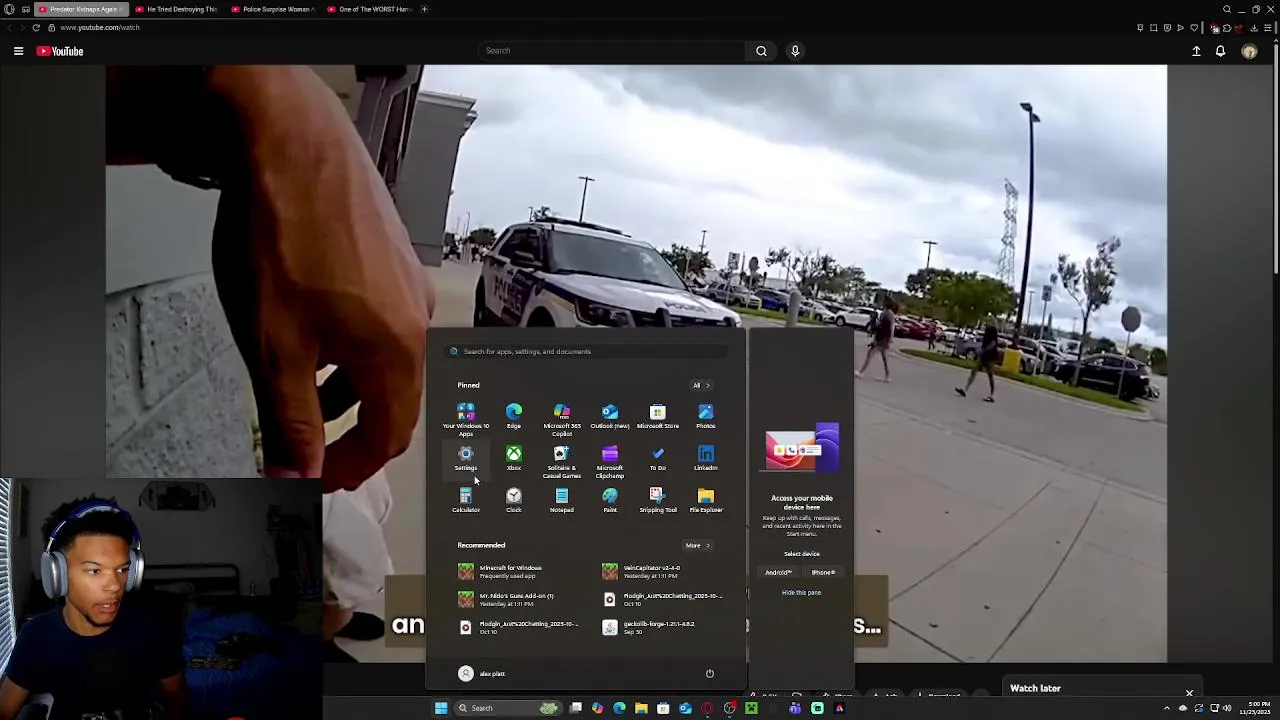Launch Microsoft Store from Start menu

coord(658,416)
